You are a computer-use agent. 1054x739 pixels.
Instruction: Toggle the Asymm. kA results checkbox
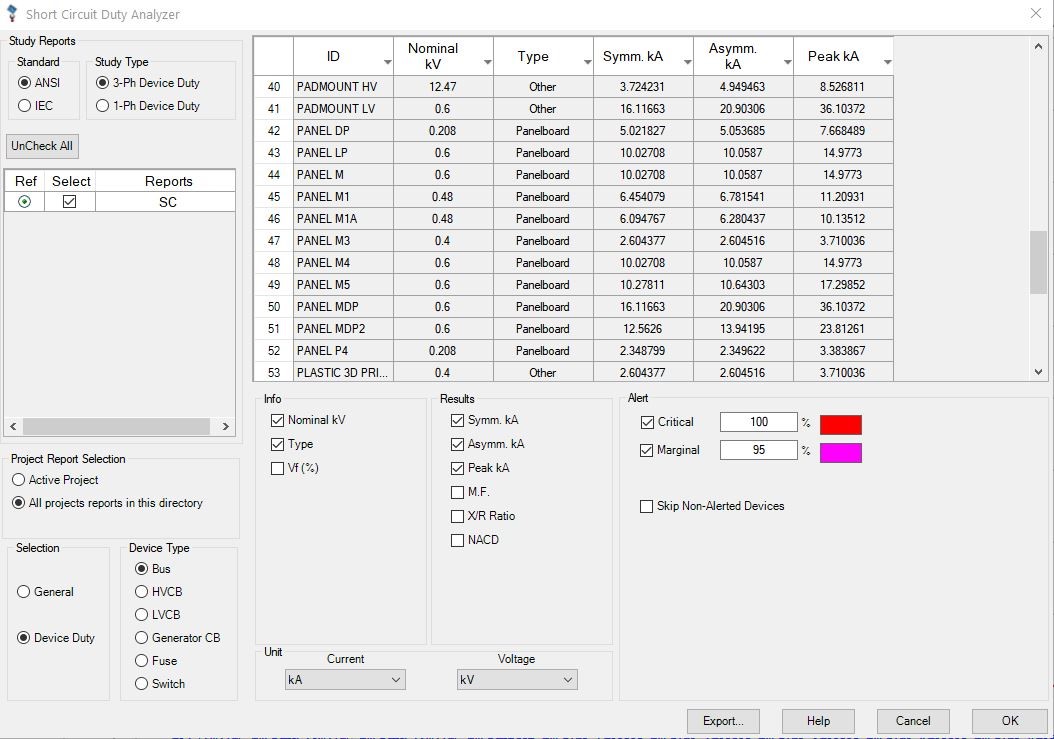457,444
